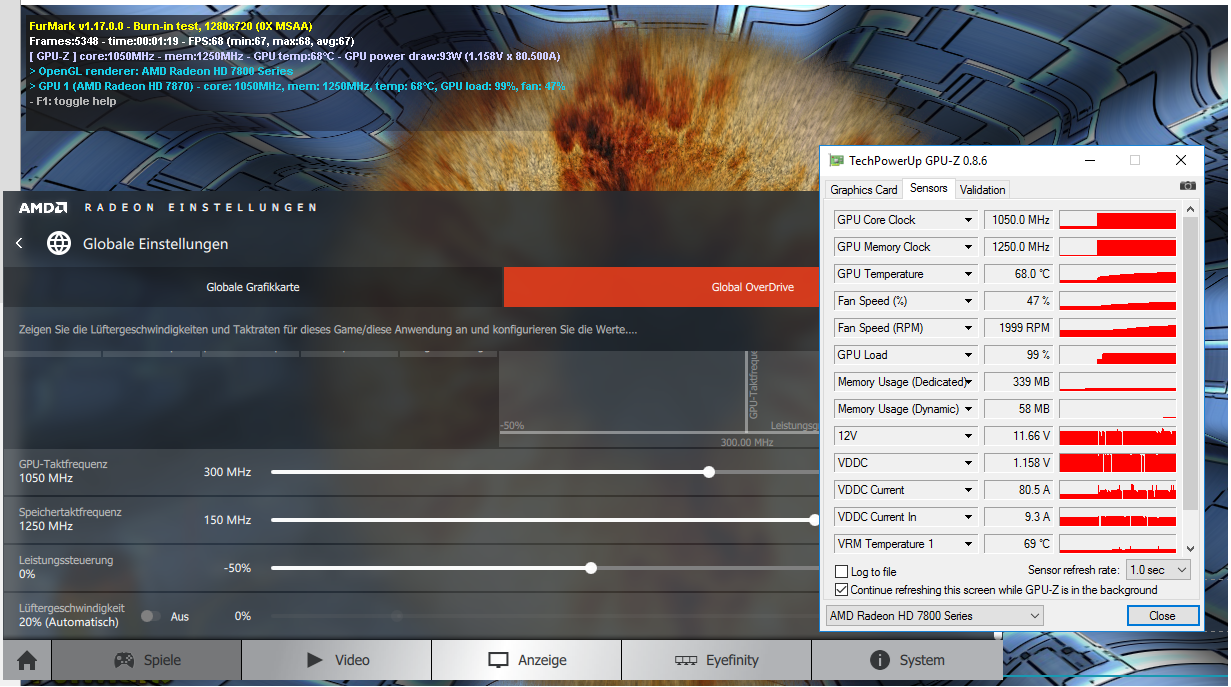Screen dimensions: 1231x687
Task: Click the gamepad icon on Spiele
Action: click(x=124, y=660)
